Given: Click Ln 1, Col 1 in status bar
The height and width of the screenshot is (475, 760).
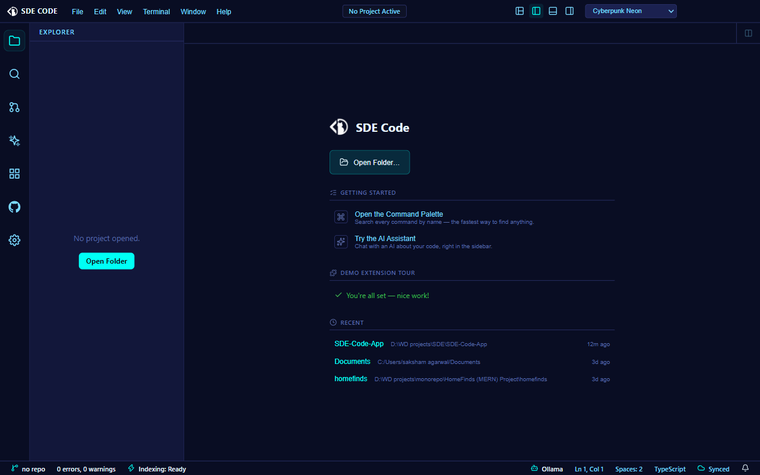Looking at the screenshot, I should pos(589,469).
